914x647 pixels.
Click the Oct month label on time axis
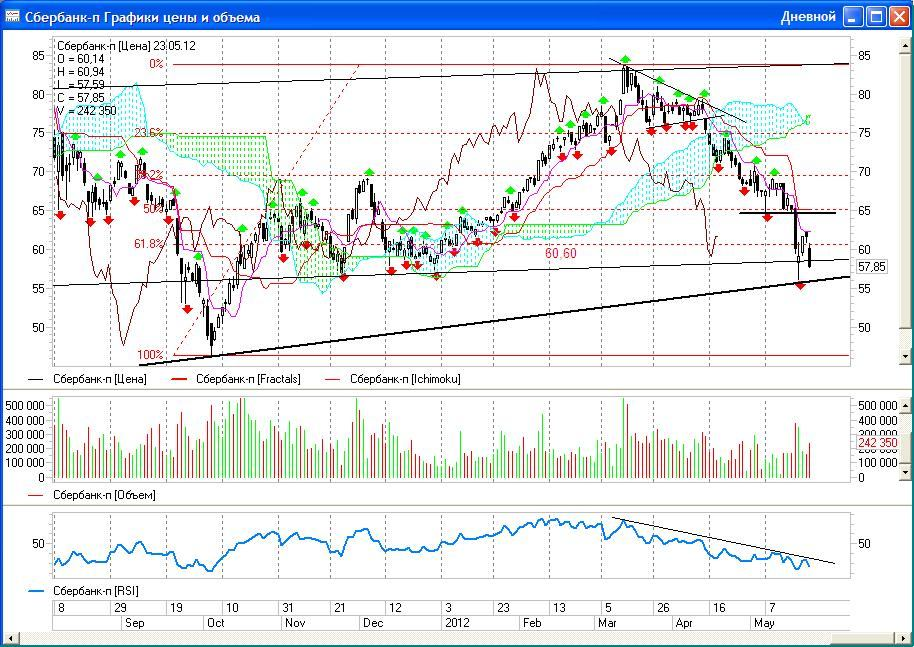click(216, 623)
